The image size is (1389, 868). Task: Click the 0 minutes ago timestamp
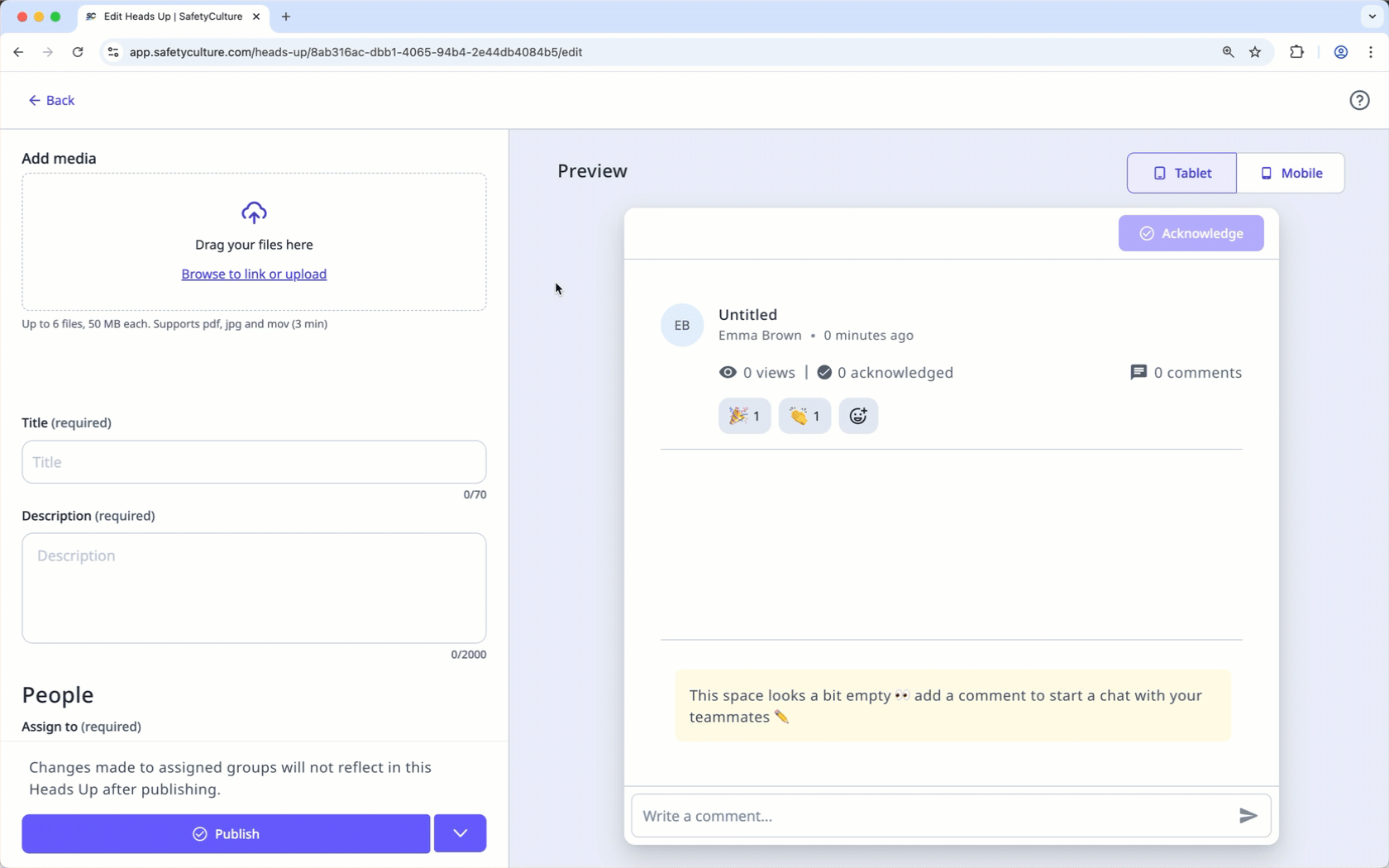click(x=868, y=336)
